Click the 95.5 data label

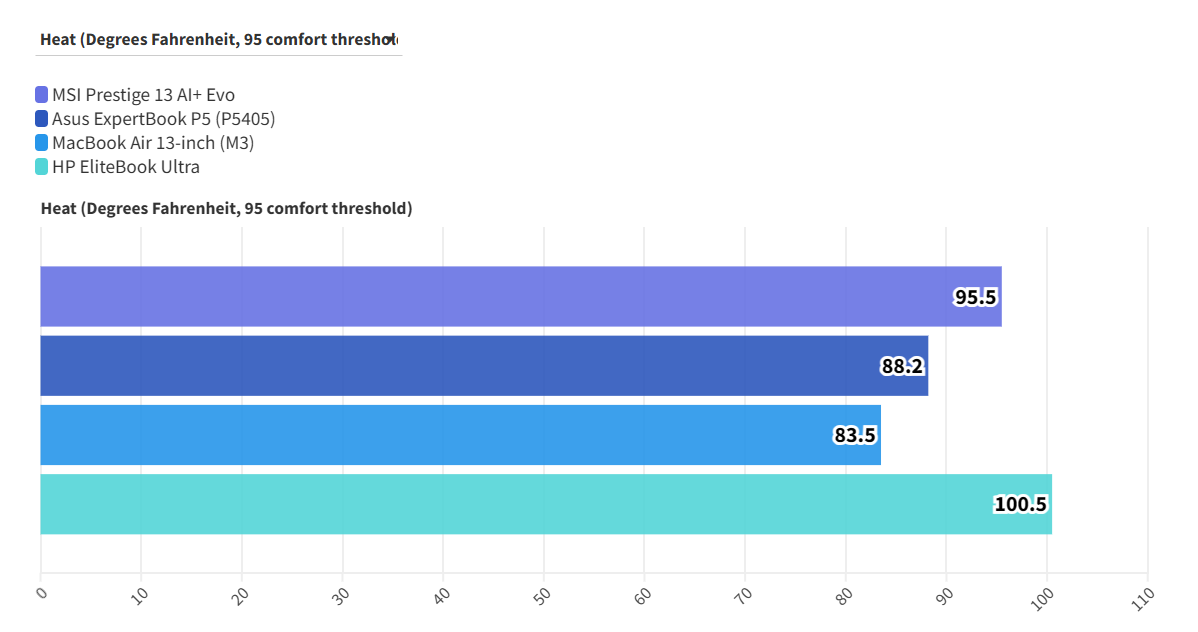pos(975,297)
